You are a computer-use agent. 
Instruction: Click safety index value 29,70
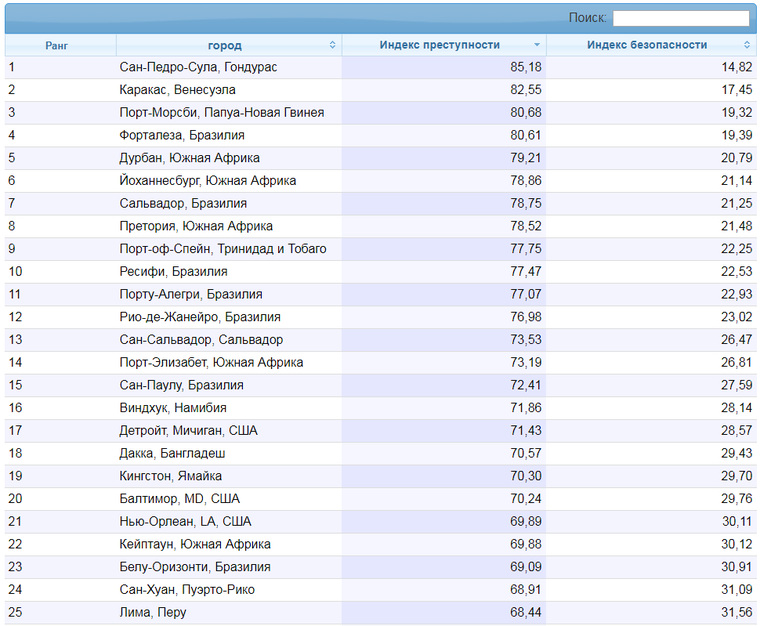point(737,476)
